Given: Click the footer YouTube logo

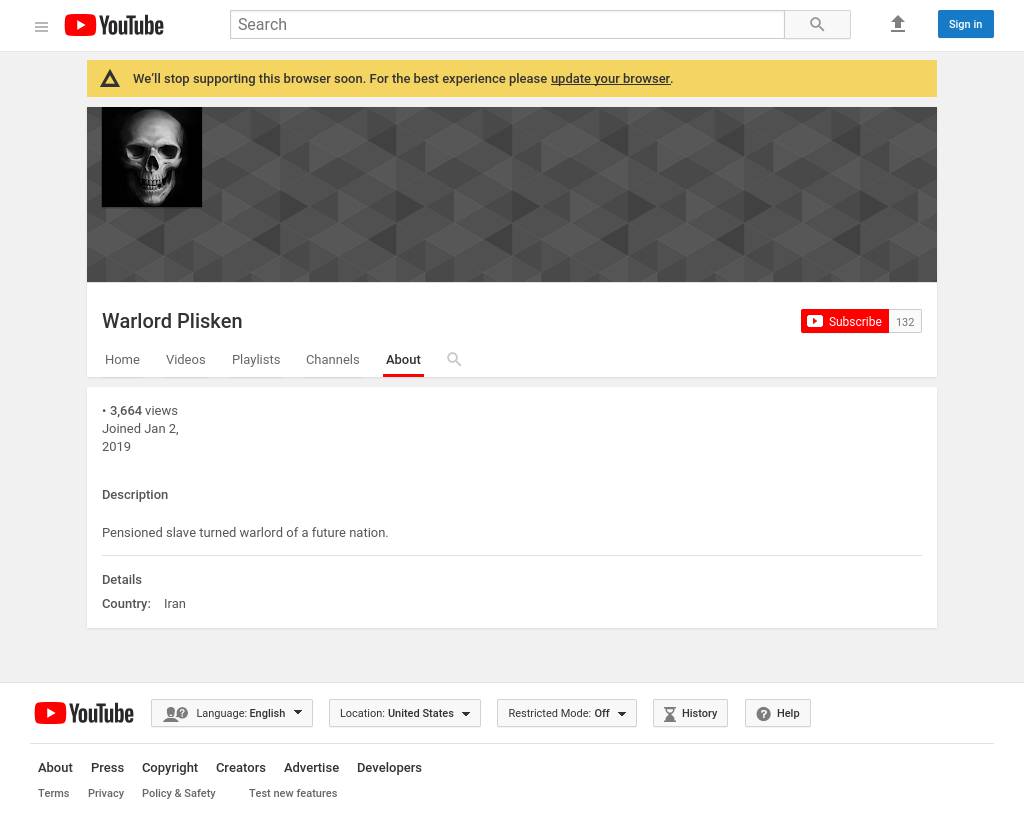Looking at the screenshot, I should [x=84, y=713].
